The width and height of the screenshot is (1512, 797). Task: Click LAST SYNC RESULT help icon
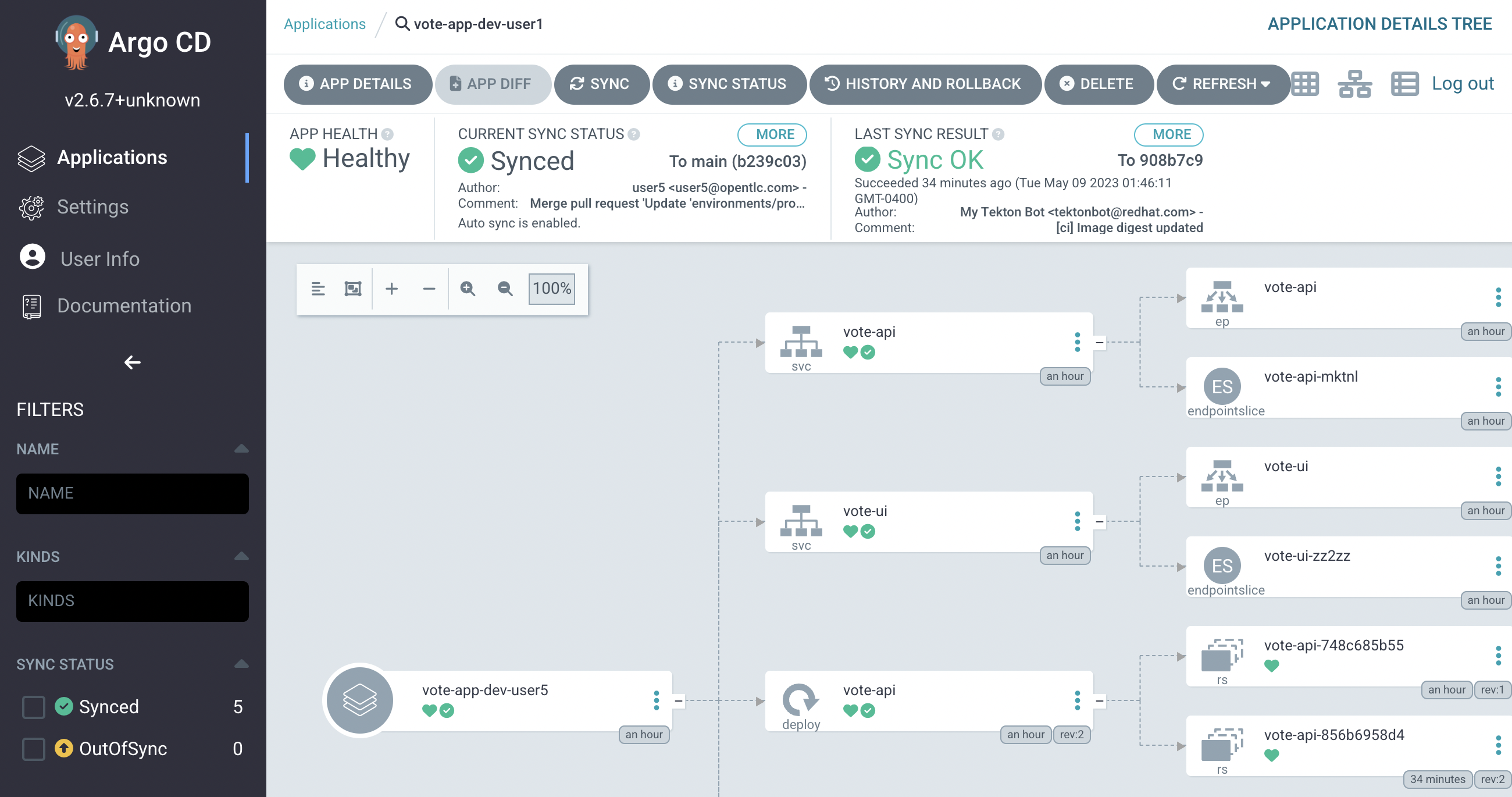pyautogui.click(x=998, y=134)
